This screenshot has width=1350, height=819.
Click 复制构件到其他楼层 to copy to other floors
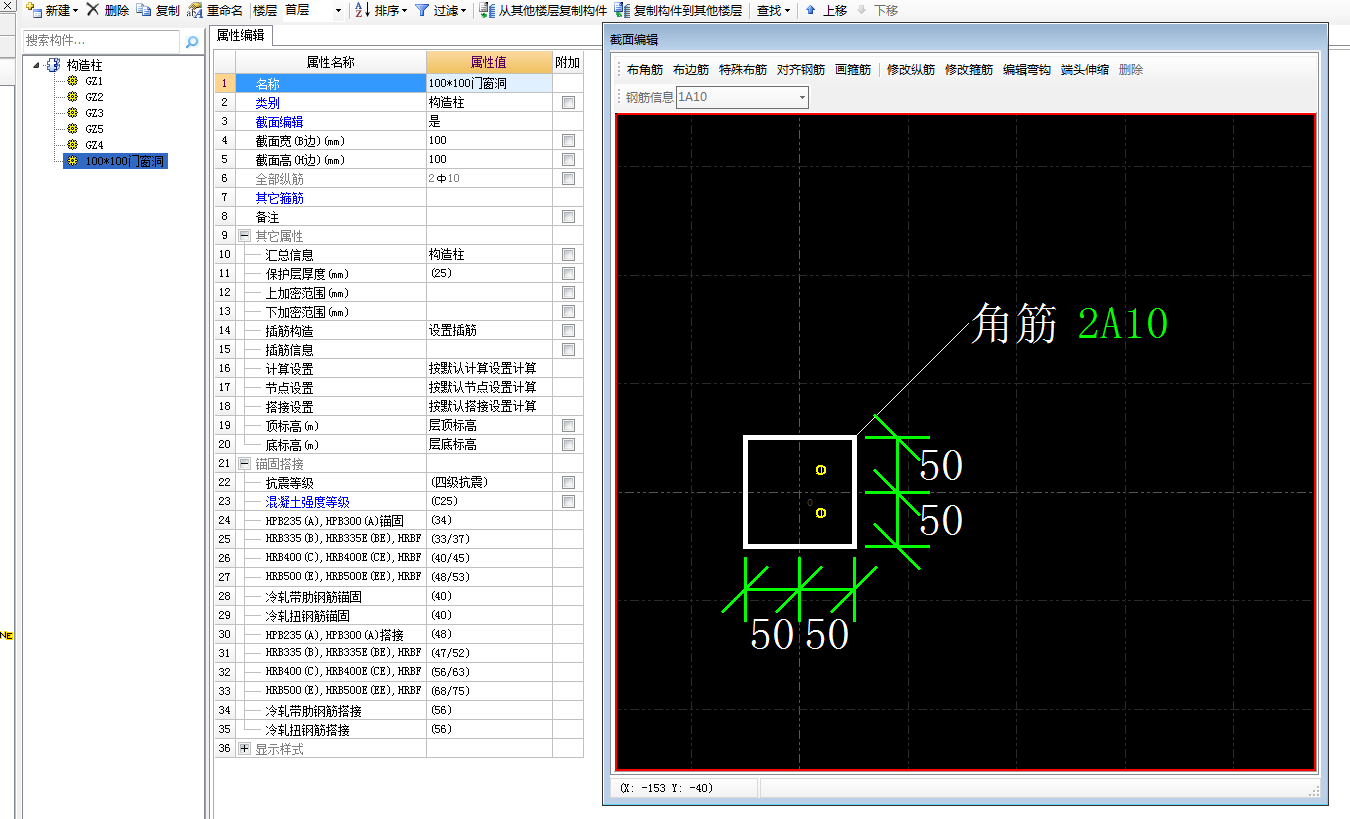click(679, 10)
